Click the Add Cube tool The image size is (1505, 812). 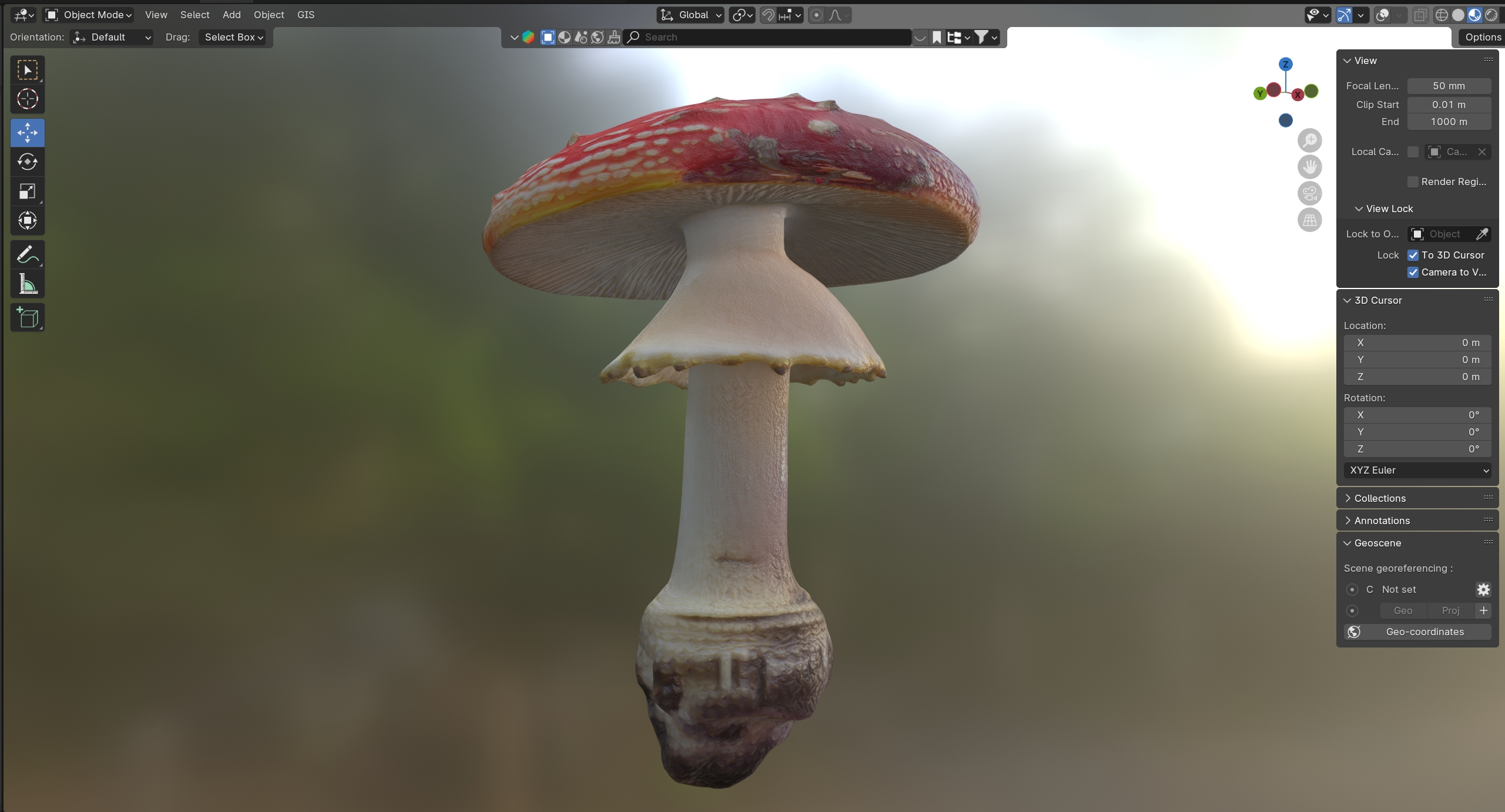(27, 318)
